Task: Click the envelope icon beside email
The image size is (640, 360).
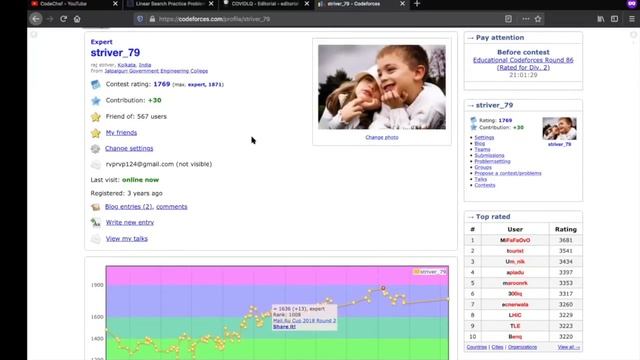Action: (96, 164)
